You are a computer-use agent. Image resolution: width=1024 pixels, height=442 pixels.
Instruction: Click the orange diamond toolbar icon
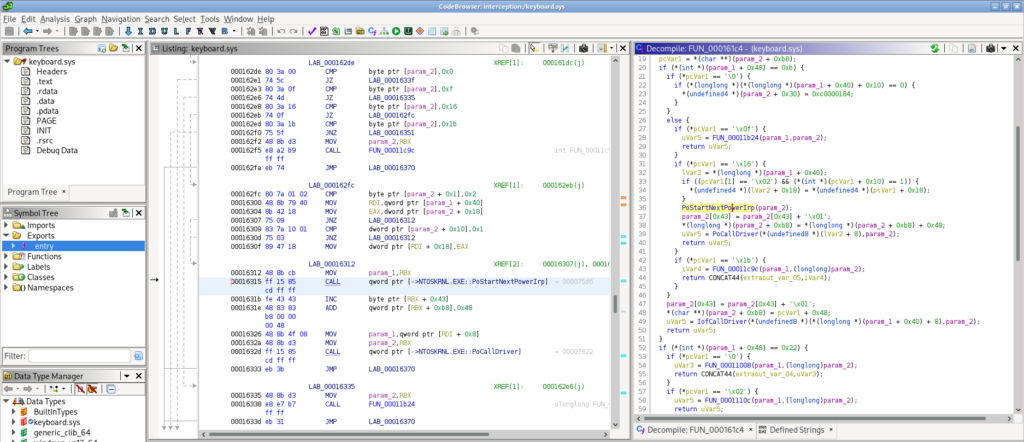420,31
